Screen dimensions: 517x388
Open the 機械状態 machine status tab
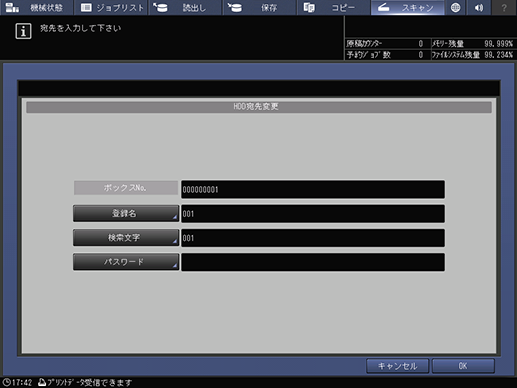coord(37,7)
